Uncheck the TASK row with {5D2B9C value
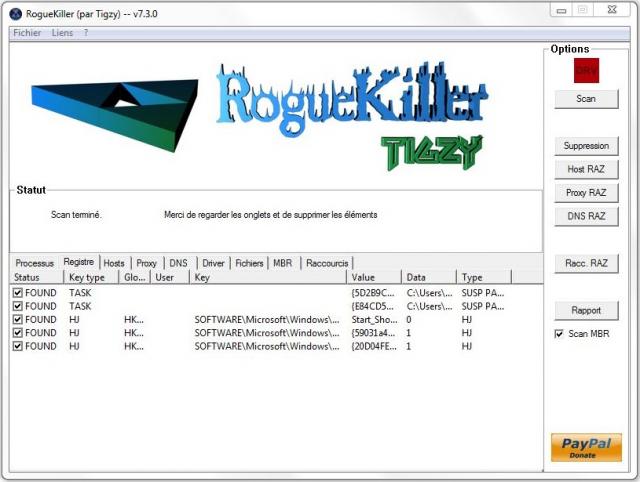The height and width of the screenshot is (482, 640). coord(18,293)
